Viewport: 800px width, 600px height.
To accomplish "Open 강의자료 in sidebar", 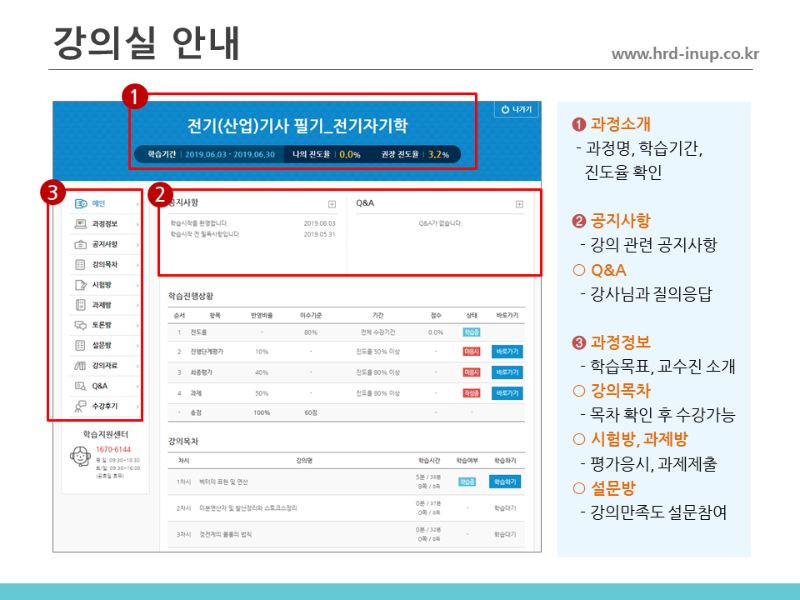I will point(105,365).
